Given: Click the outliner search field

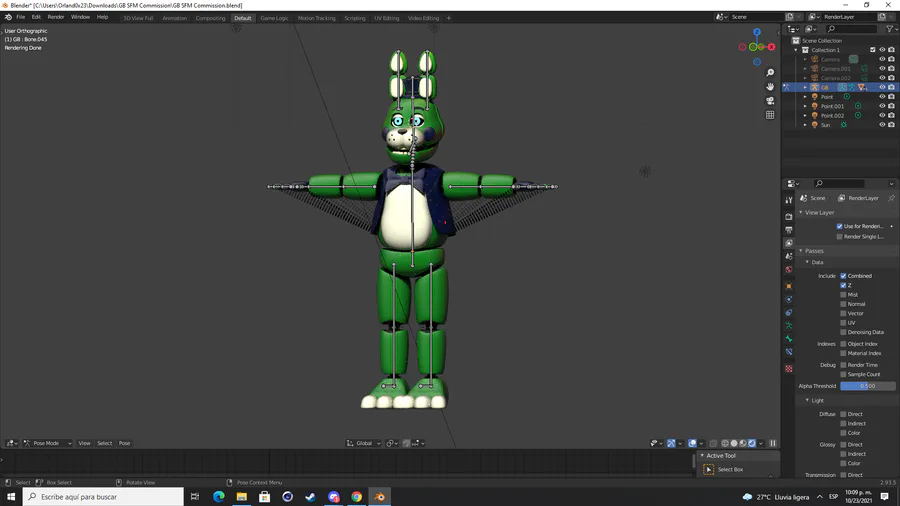Looking at the screenshot, I should coord(852,29).
